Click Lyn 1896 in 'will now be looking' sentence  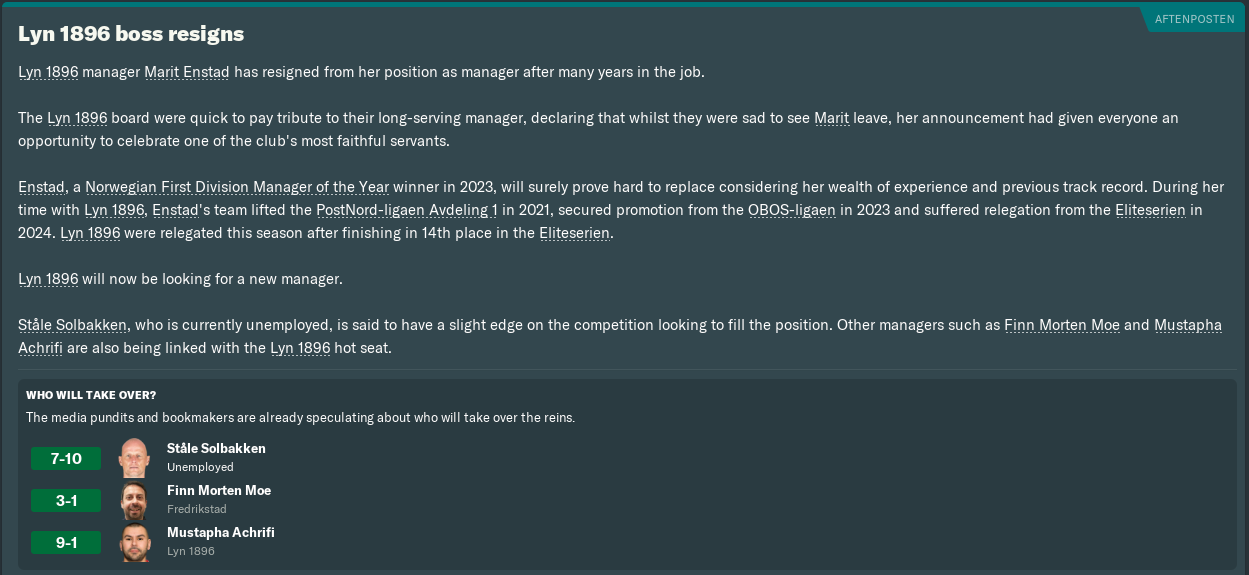tap(48, 279)
